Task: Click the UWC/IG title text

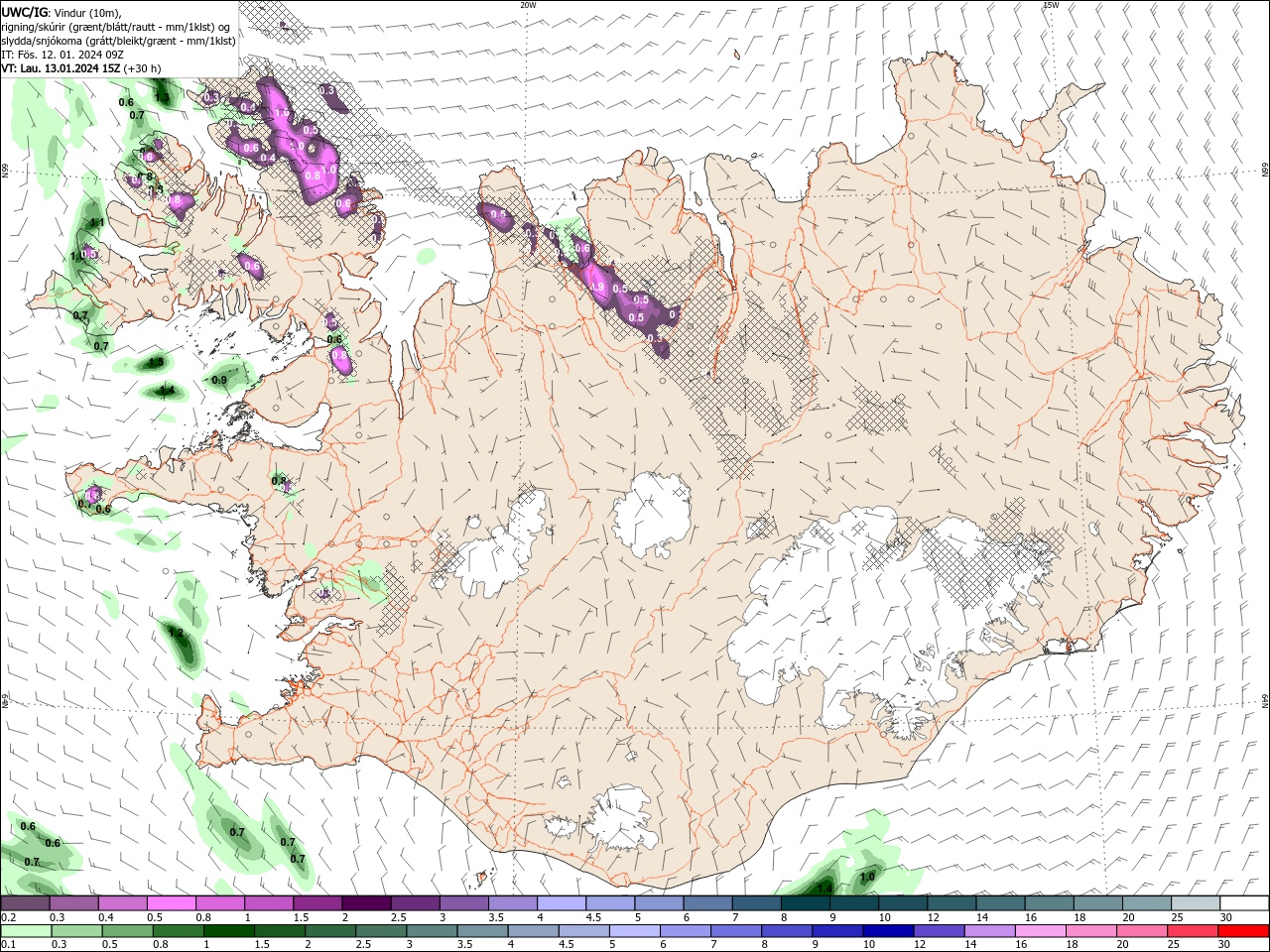Action: pyautogui.click(x=25, y=11)
